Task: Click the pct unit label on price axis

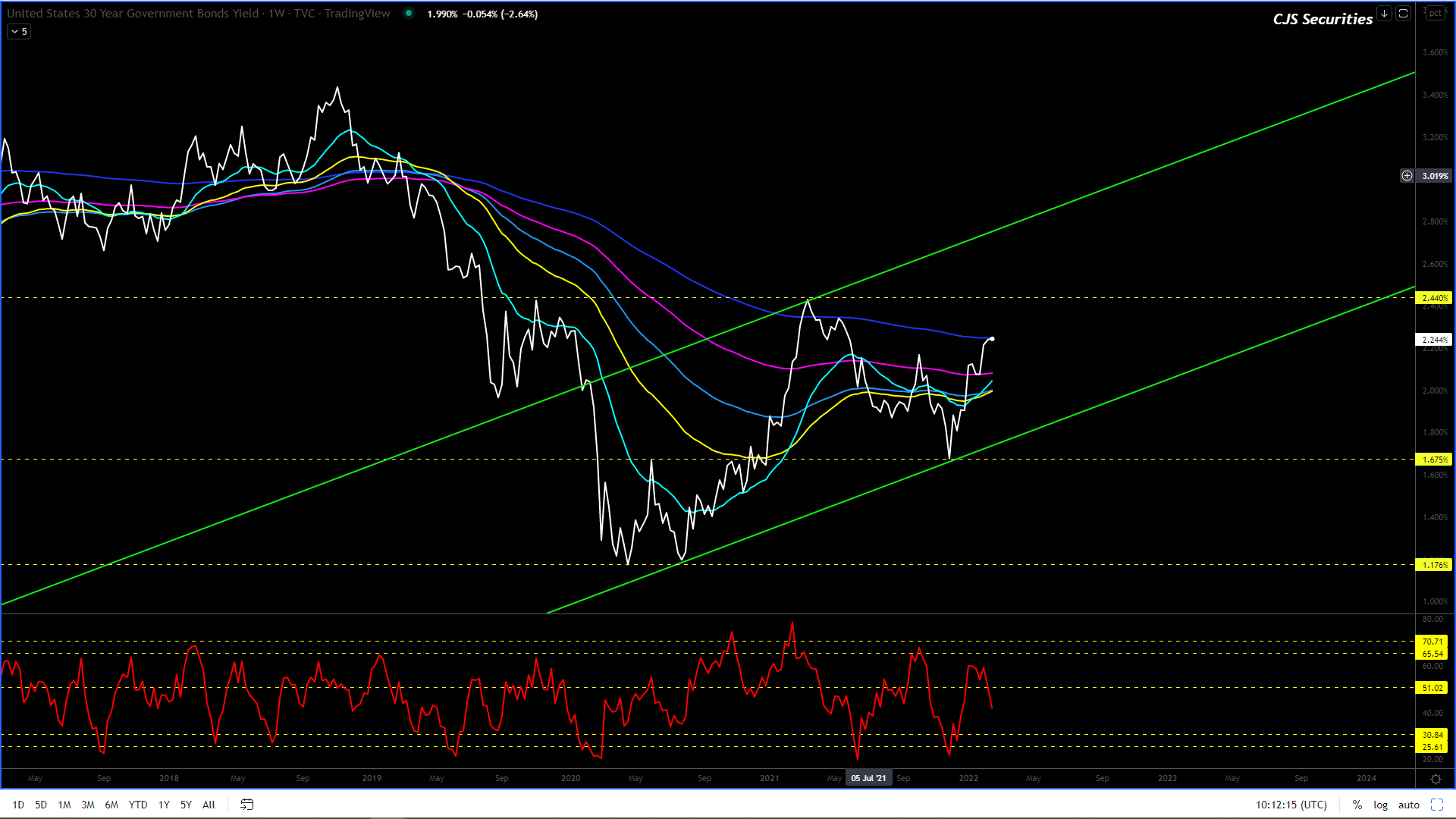Action: tap(1435, 14)
